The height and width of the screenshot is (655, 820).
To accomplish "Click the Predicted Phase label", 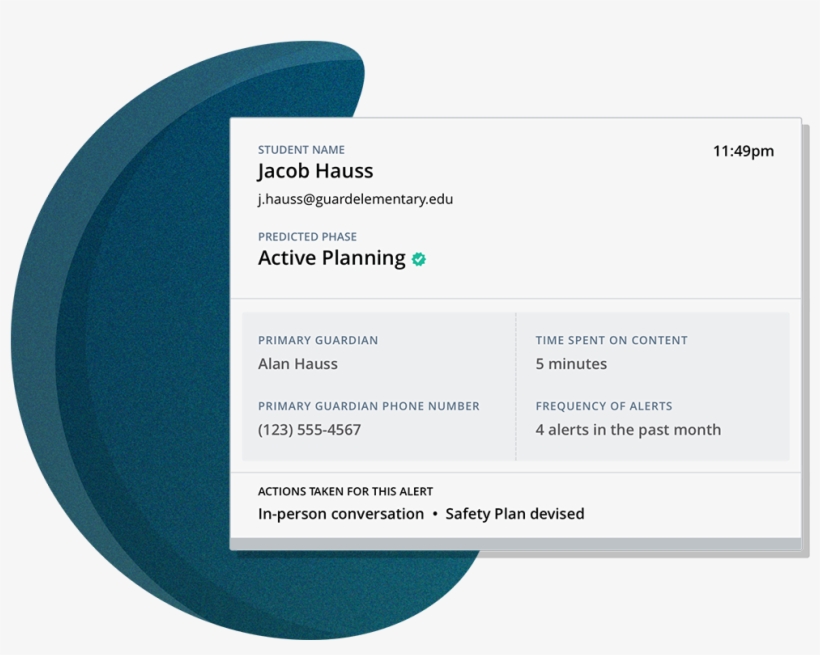I will (307, 237).
